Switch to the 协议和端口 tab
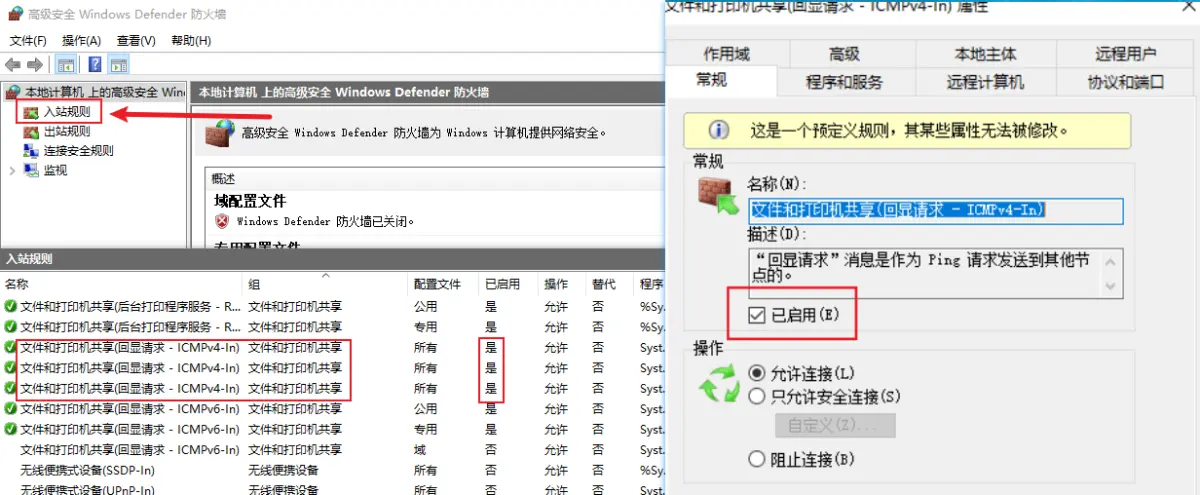 [x=1126, y=82]
